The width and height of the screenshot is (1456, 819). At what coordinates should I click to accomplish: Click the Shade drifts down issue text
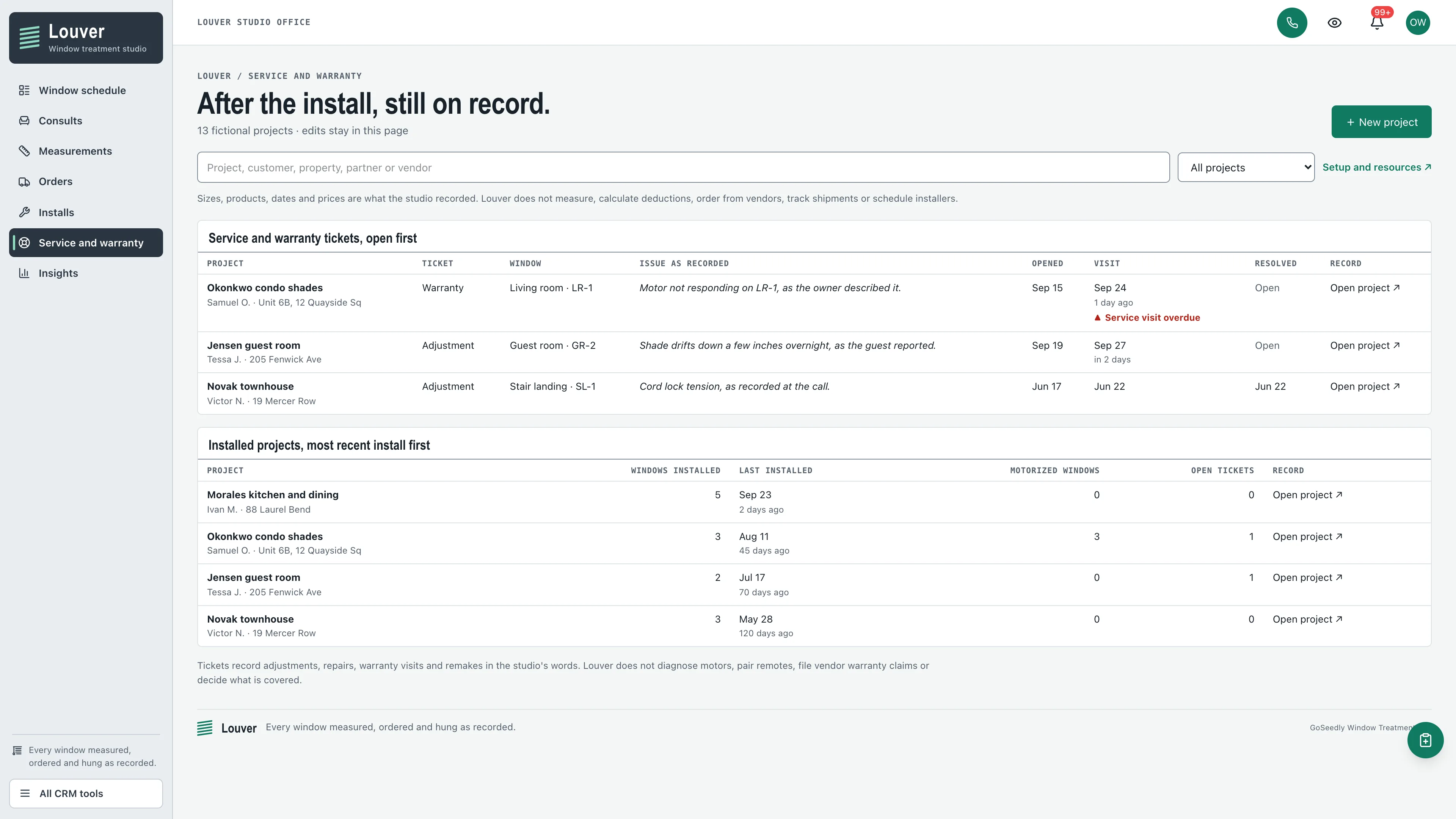pos(788,345)
